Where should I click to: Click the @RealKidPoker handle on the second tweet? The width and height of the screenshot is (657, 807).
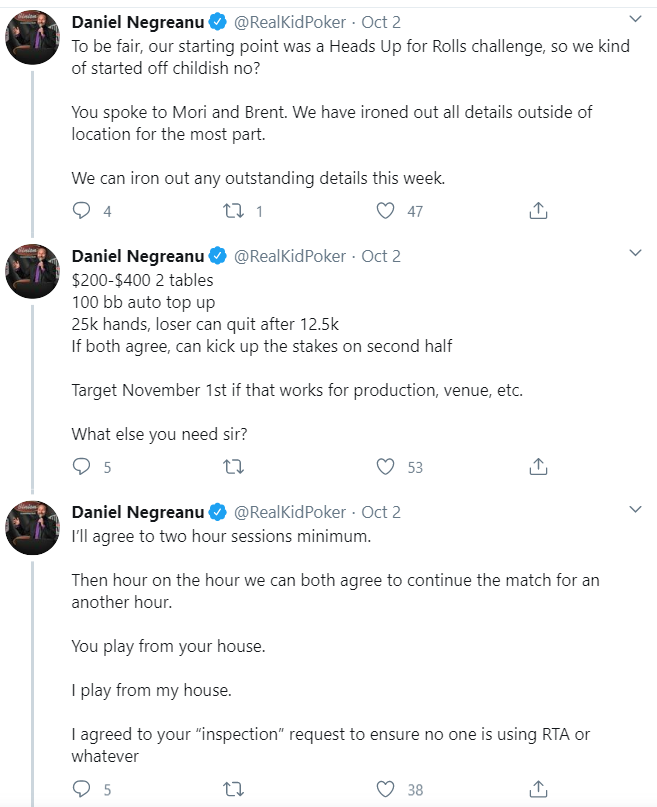click(290, 256)
